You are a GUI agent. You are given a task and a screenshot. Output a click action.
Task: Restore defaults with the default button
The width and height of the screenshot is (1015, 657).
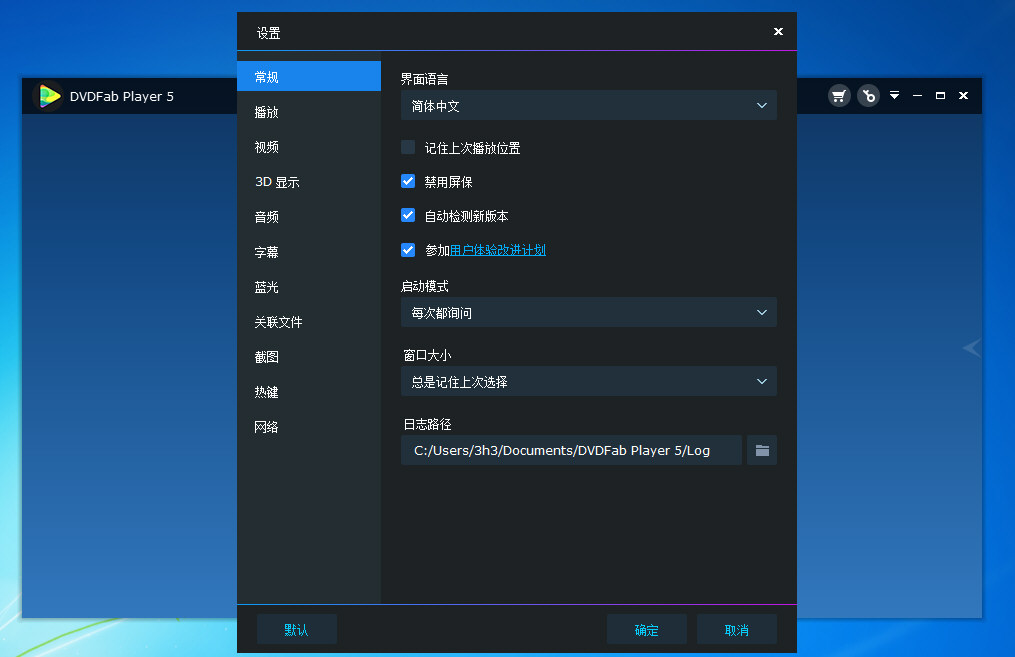tap(296, 629)
